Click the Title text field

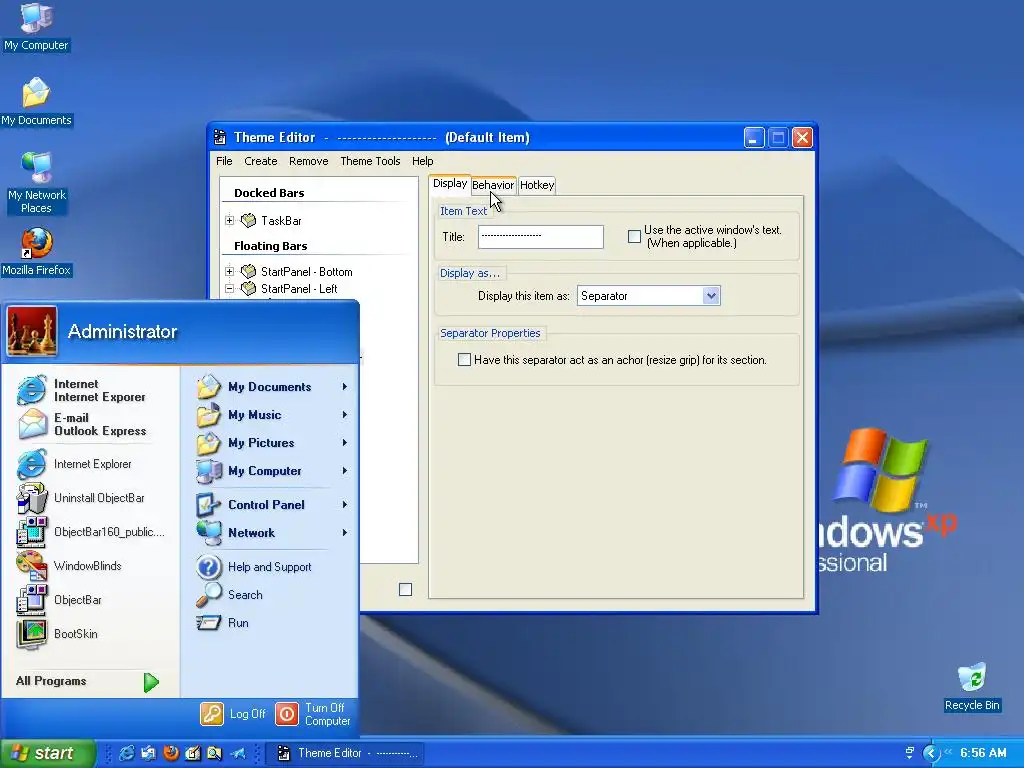(541, 236)
